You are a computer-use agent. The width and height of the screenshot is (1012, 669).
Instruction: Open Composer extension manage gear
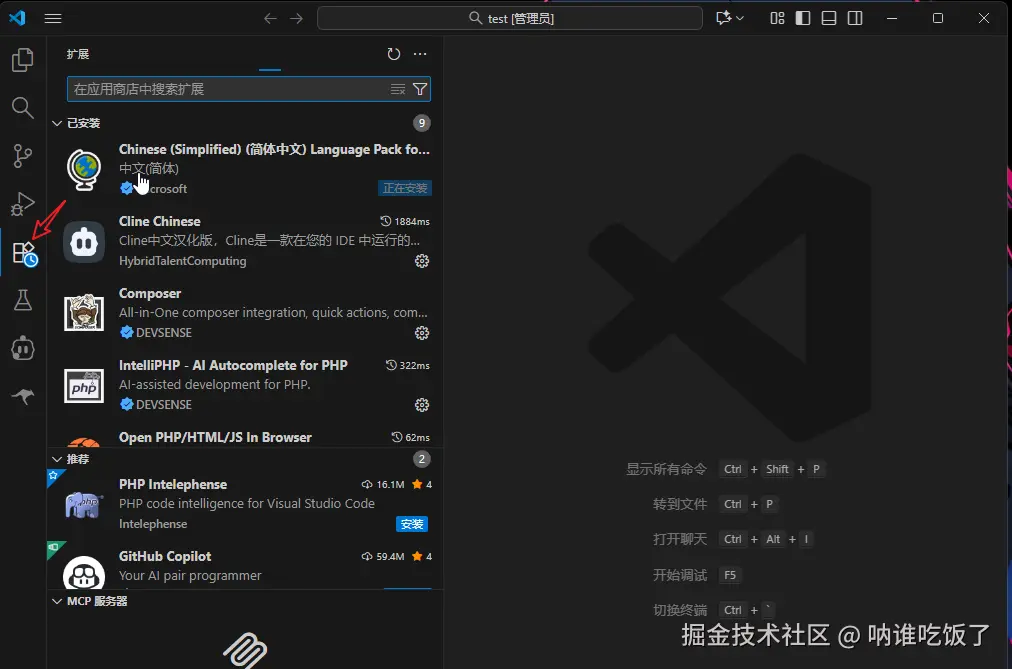(422, 333)
